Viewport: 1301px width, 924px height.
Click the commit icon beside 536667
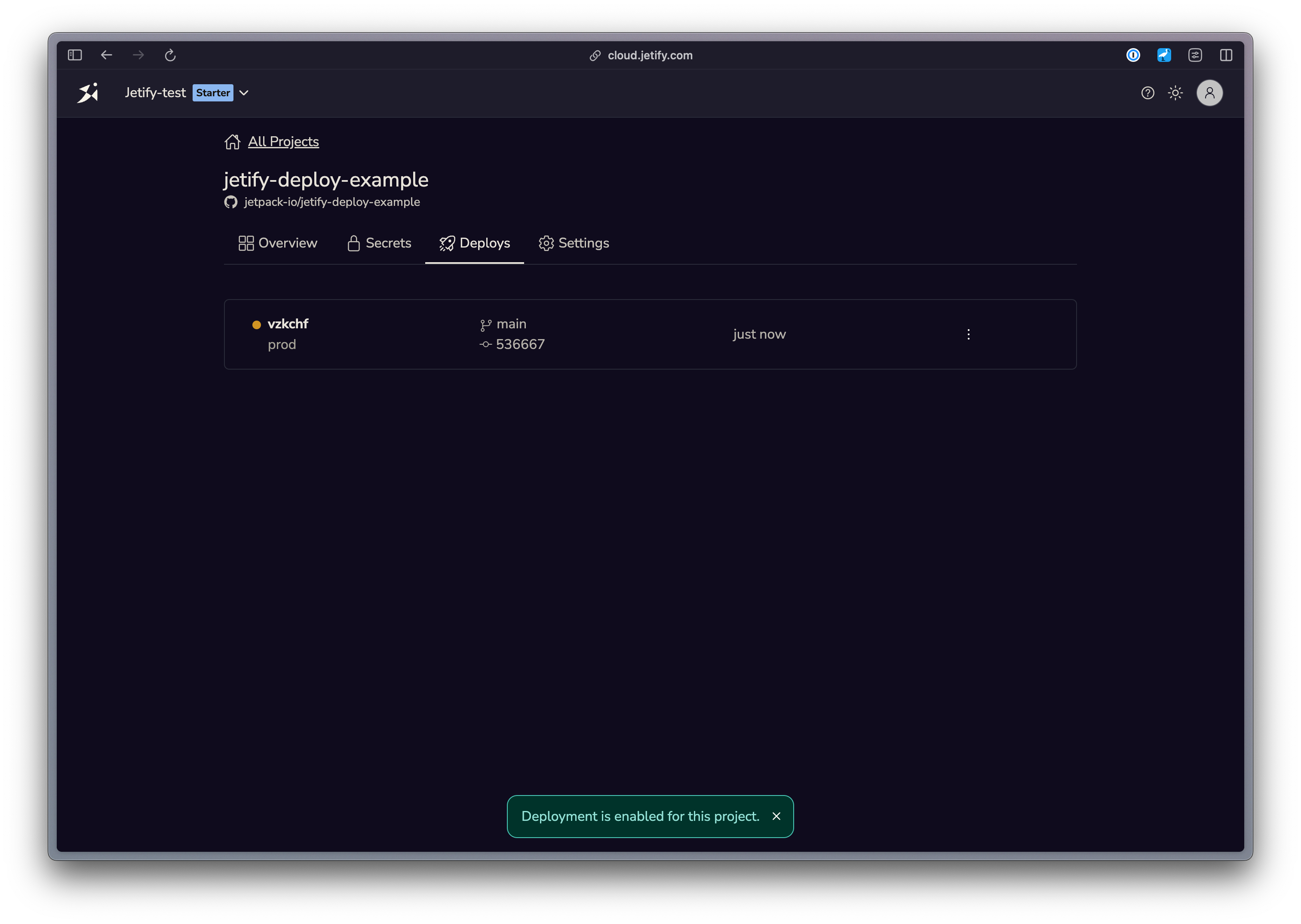click(485, 344)
